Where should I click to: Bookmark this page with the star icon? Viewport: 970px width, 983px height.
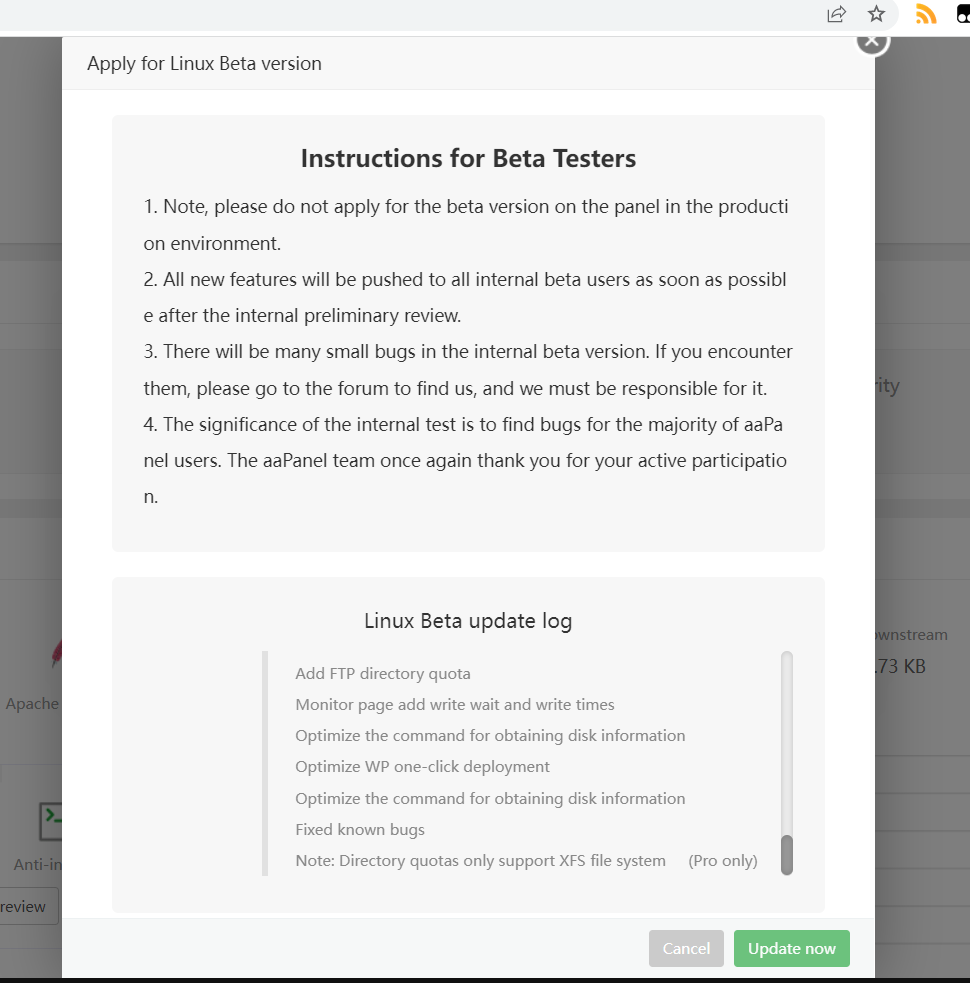coord(877,14)
